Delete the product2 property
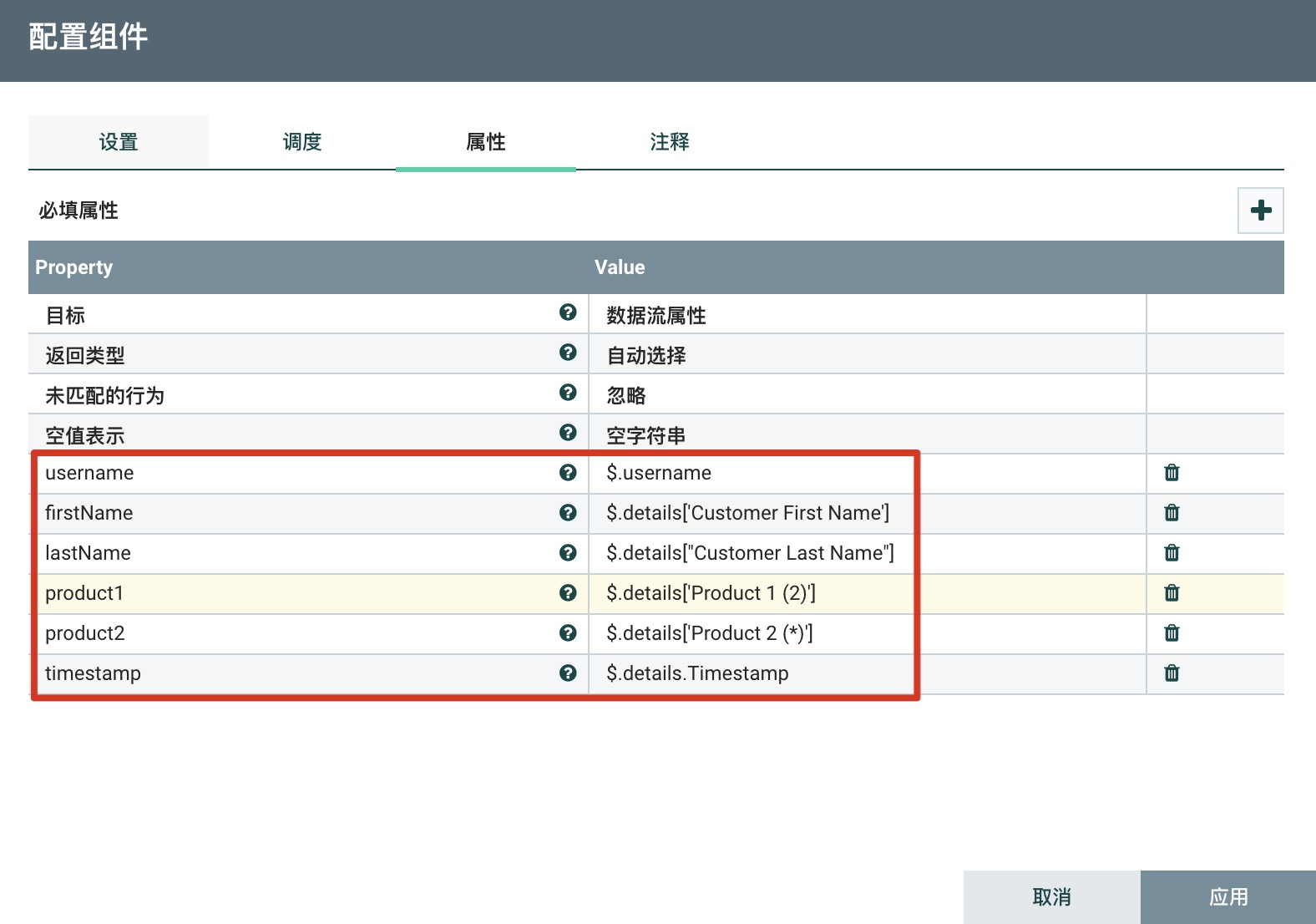1316x924 pixels. 1172,633
